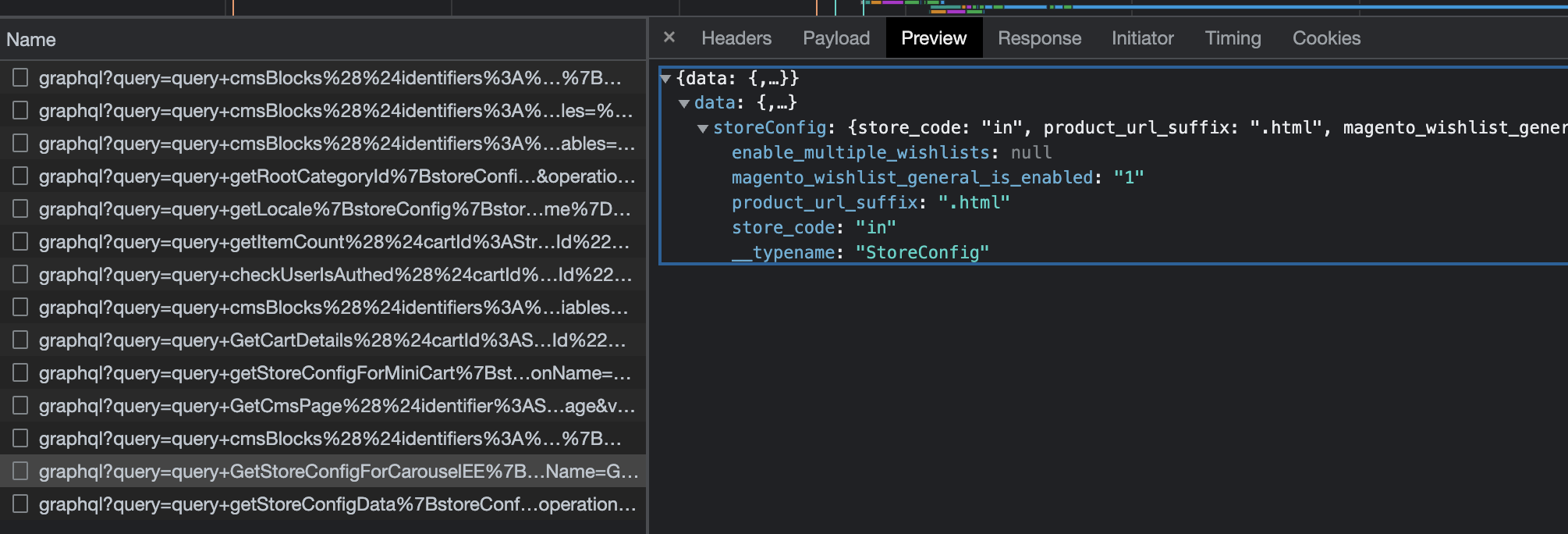This screenshot has width=1568, height=534.
Task: Open the Headers tab
Action: [x=736, y=38]
